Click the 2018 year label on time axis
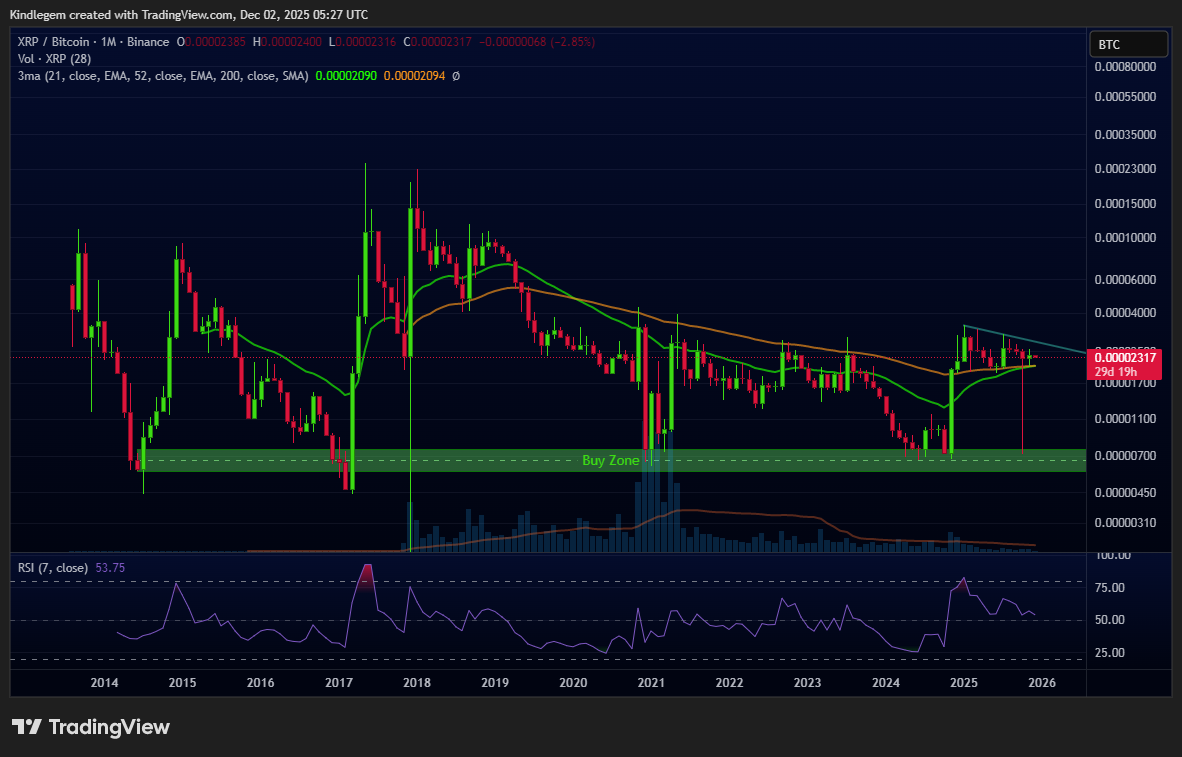The width and height of the screenshot is (1182, 757). click(417, 683)
